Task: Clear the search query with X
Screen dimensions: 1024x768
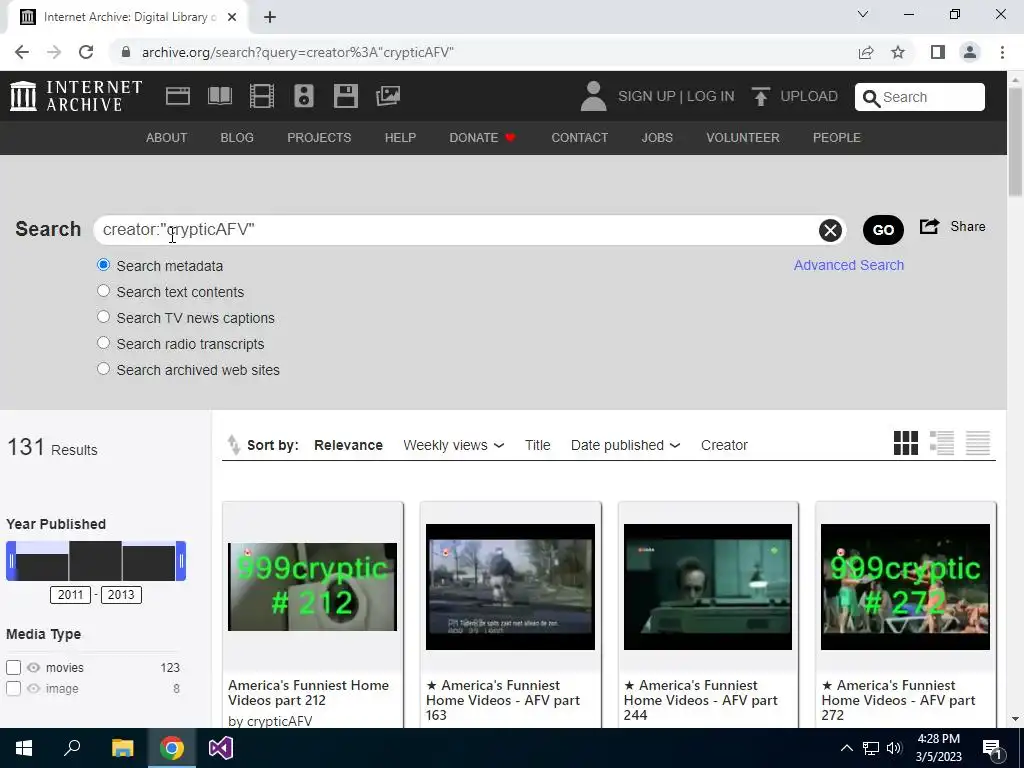Action: point(830,230)
